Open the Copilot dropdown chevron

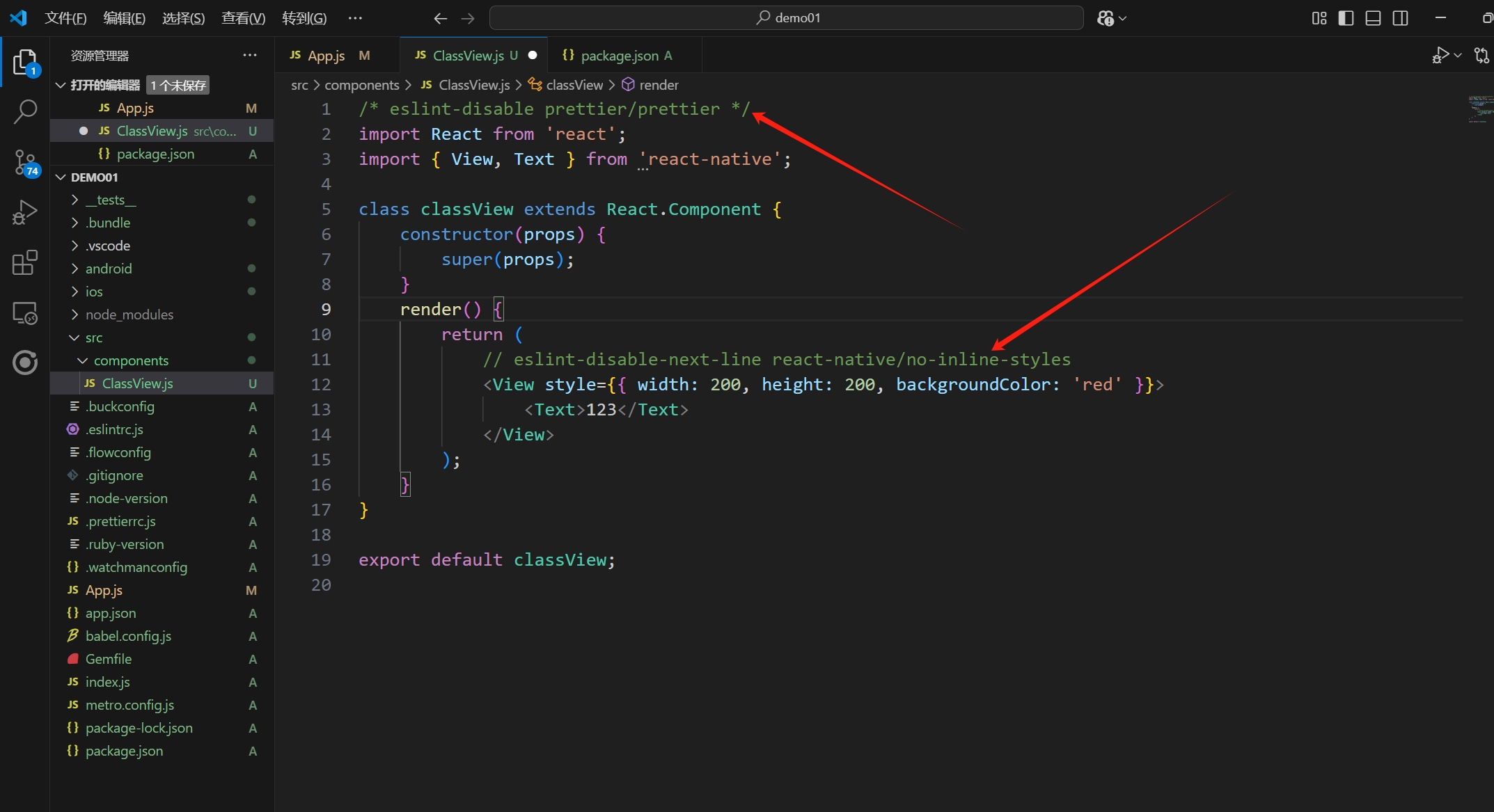point(1122,19)
